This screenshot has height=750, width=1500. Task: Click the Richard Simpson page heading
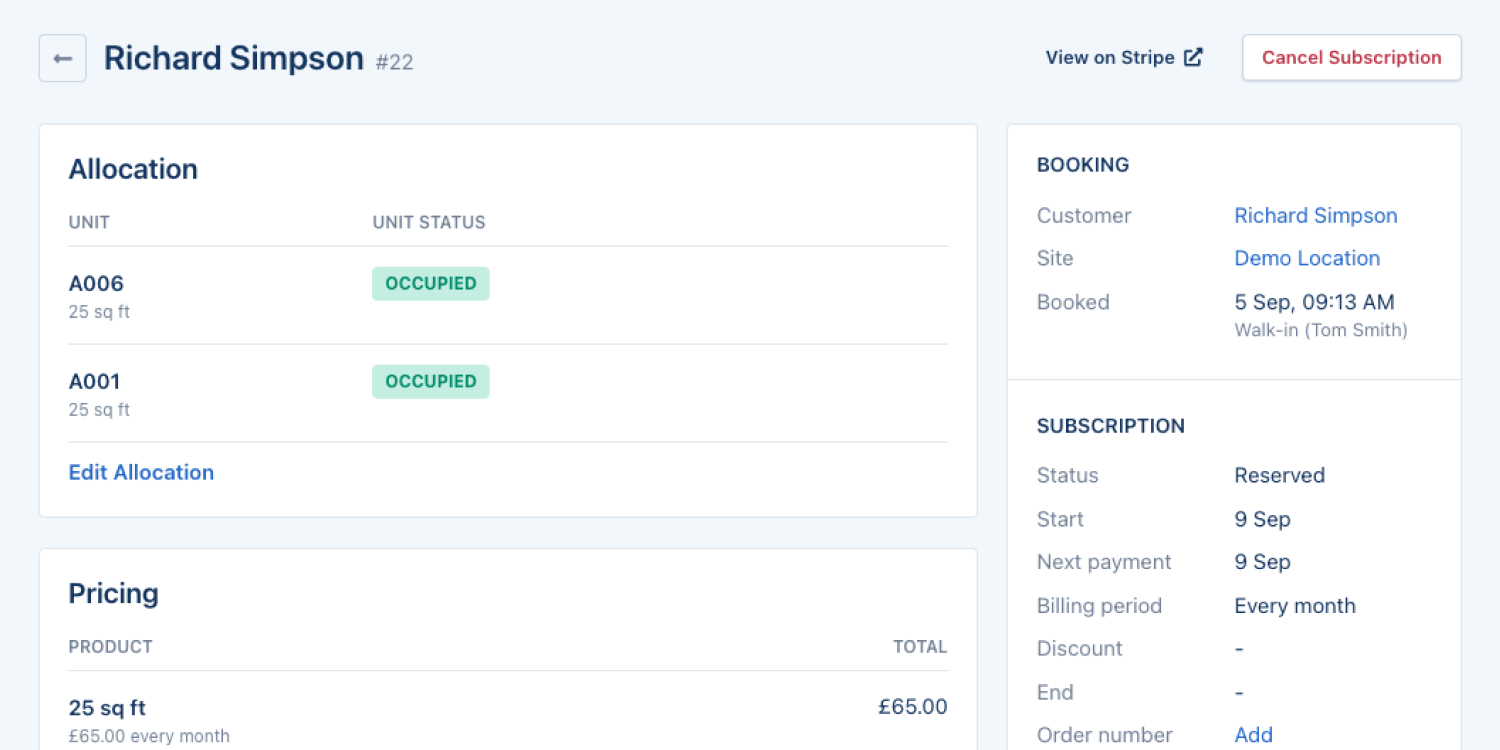pos(233,58)
